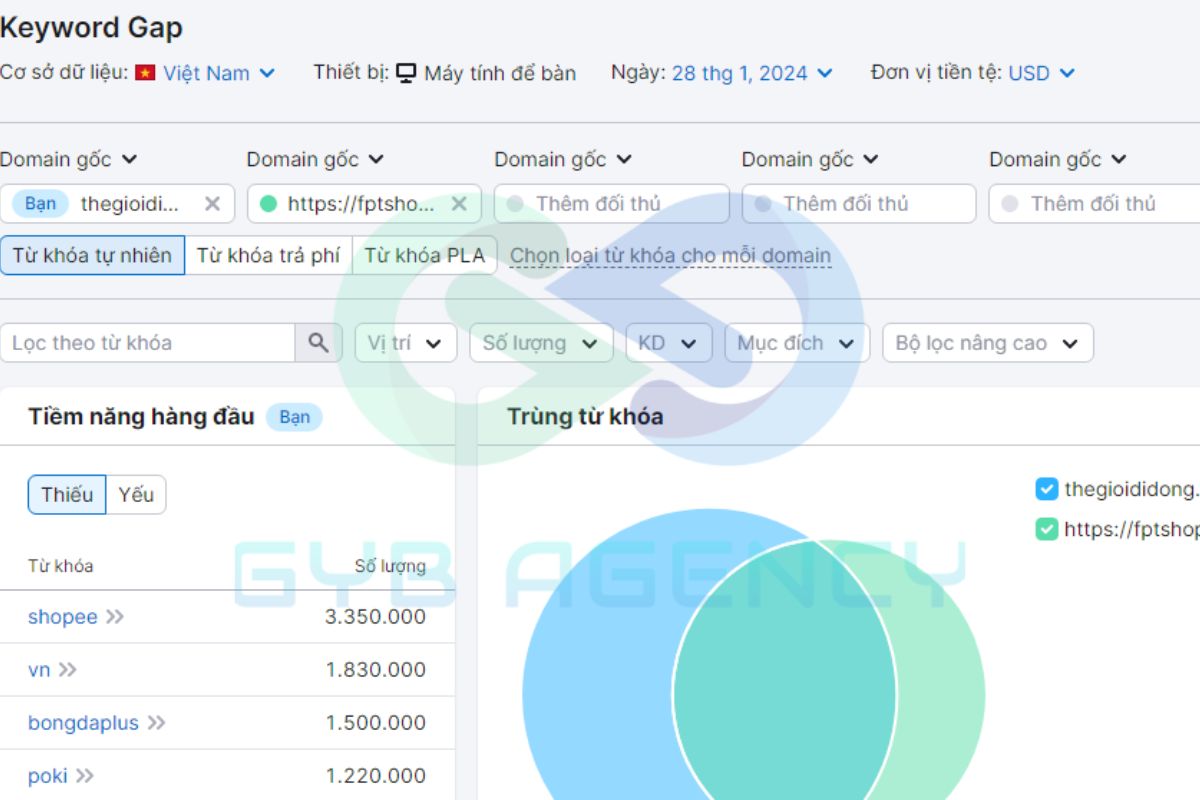Select the Từ khóa PLA tab
This screenshot has height=800, width=1200.
(x=424, y=255)
